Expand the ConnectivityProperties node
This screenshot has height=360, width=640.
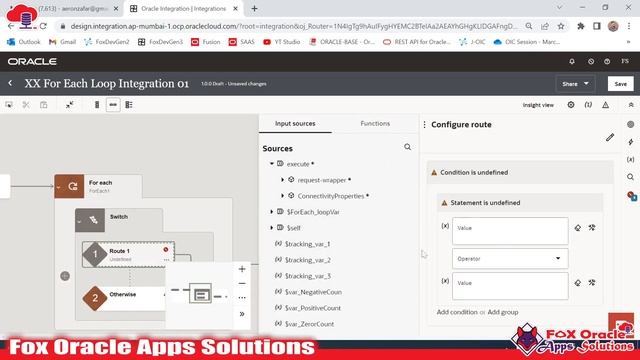tap(282, 196)
